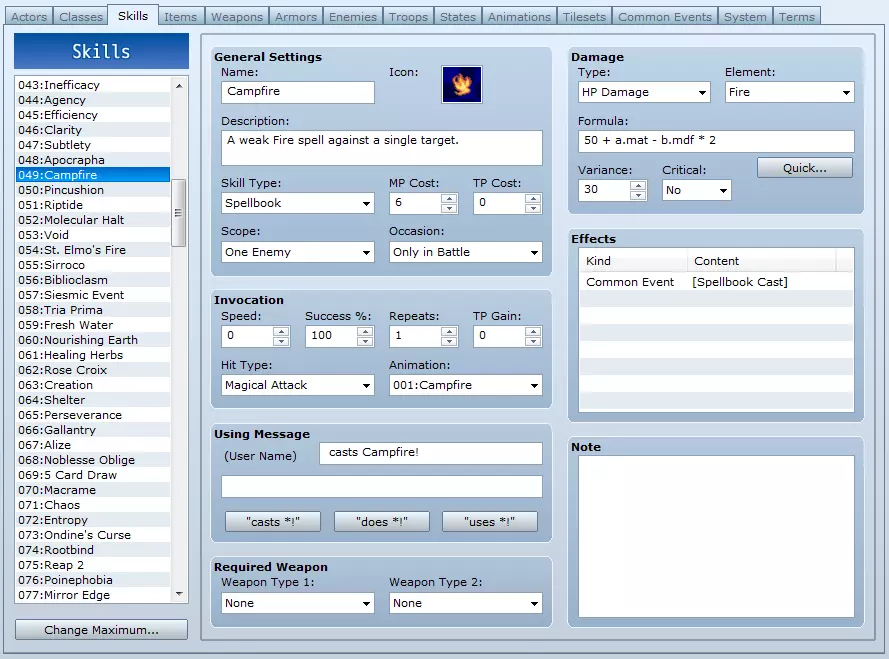Click the Change Maximum... button
This screenshot has width=889, height=659.
coord(101,630)
